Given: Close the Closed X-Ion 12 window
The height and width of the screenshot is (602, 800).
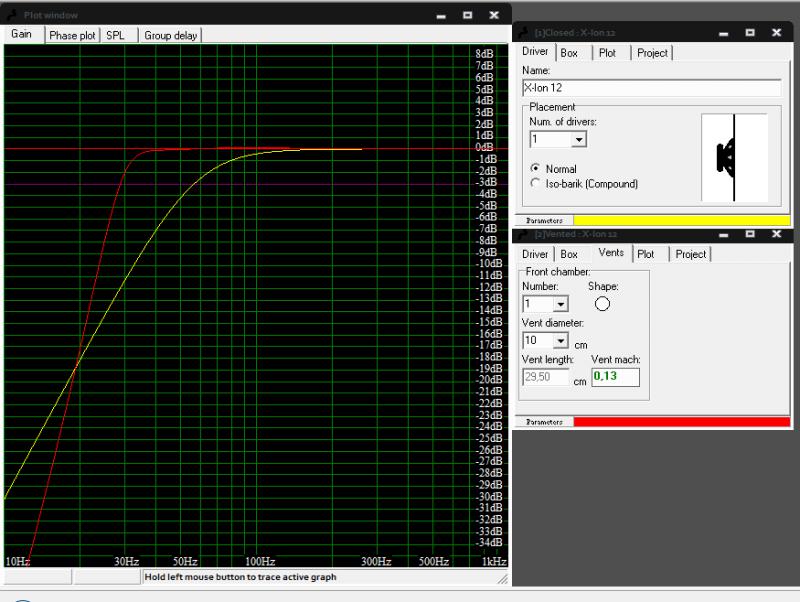Looking at the screenshot, I should (777, 33).
